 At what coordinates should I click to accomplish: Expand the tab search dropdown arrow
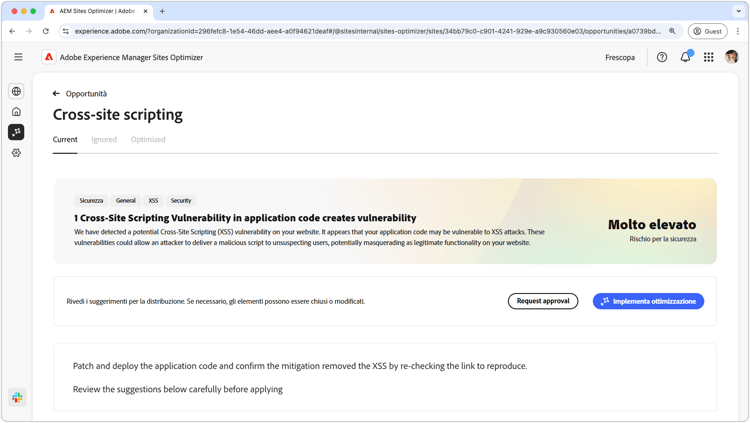tap(739, 11)
